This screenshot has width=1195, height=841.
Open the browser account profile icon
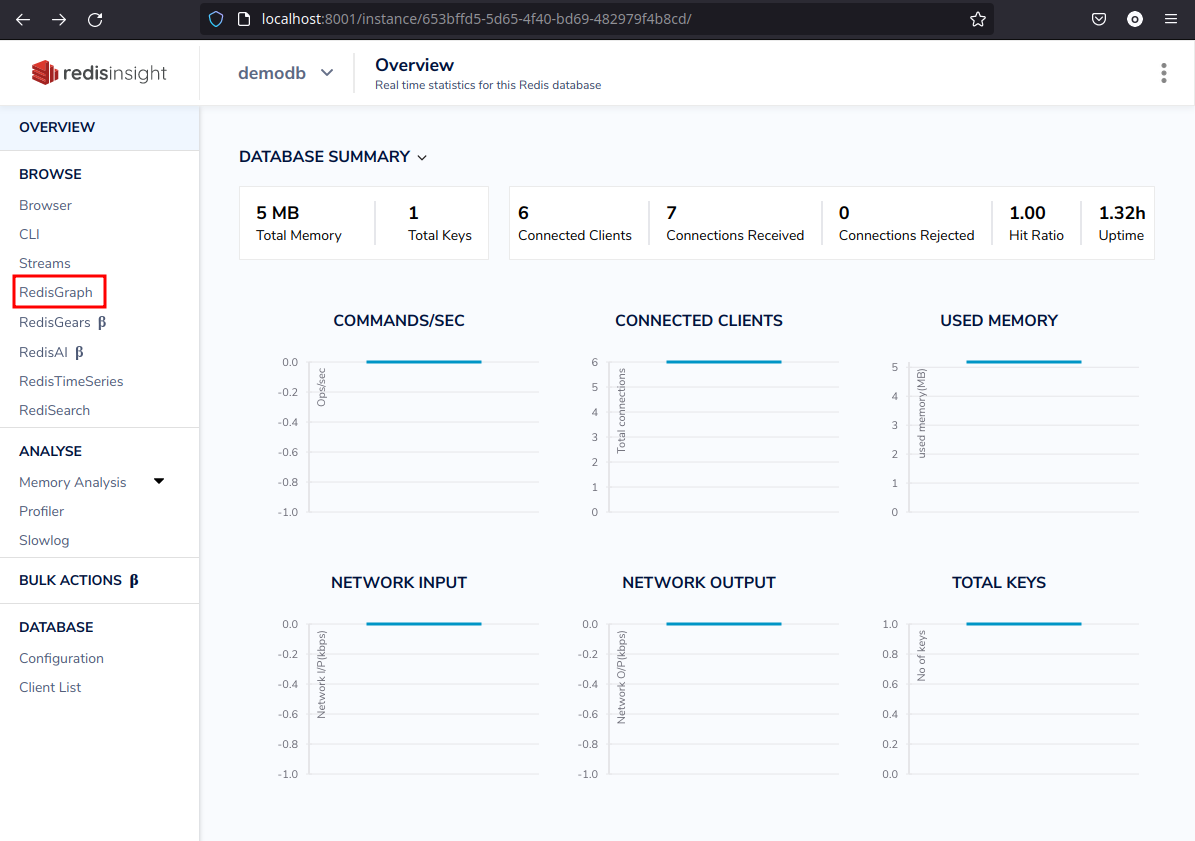pyautogui.click(x=1135, y=19)
